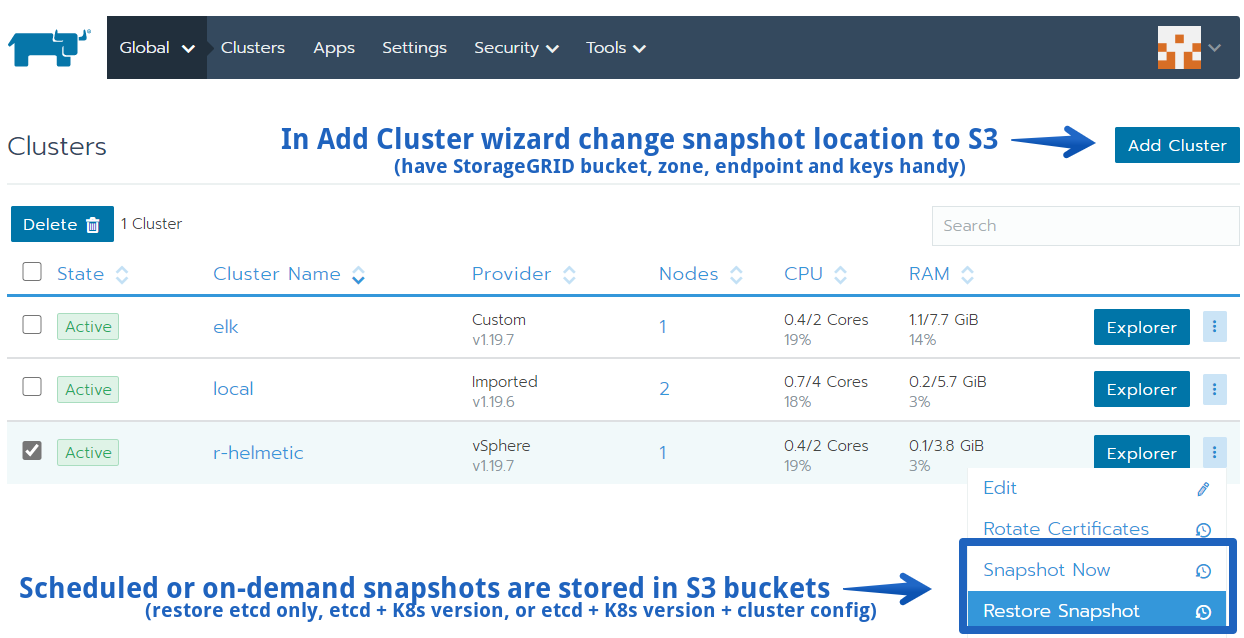Sort by RAM column arrows
The height and width of the screenshot is (638, 1244).
point(967,275)
